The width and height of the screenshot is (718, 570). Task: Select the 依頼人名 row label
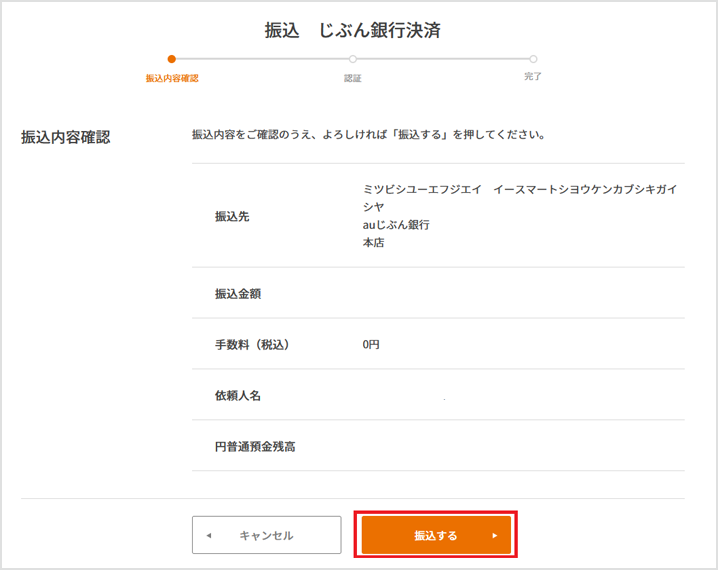(x=238, y=395)
